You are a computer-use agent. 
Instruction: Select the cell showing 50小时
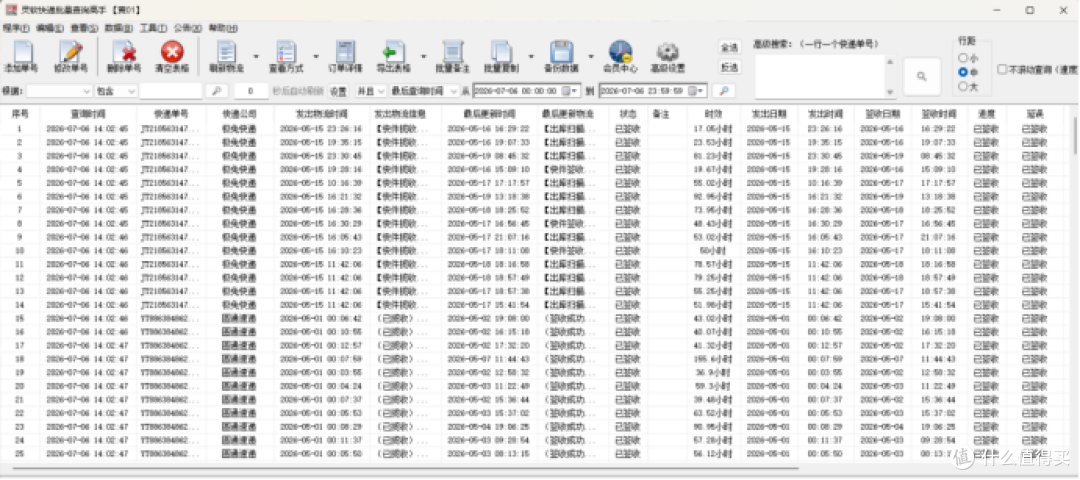(714, 251)
